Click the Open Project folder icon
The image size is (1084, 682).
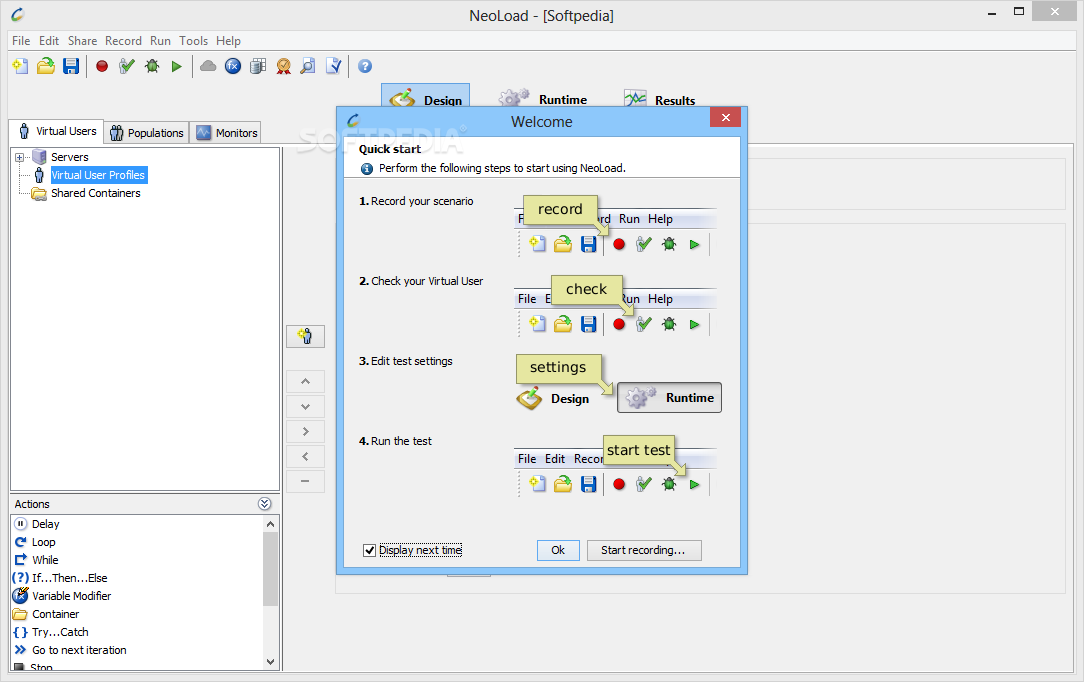point(46,66)
